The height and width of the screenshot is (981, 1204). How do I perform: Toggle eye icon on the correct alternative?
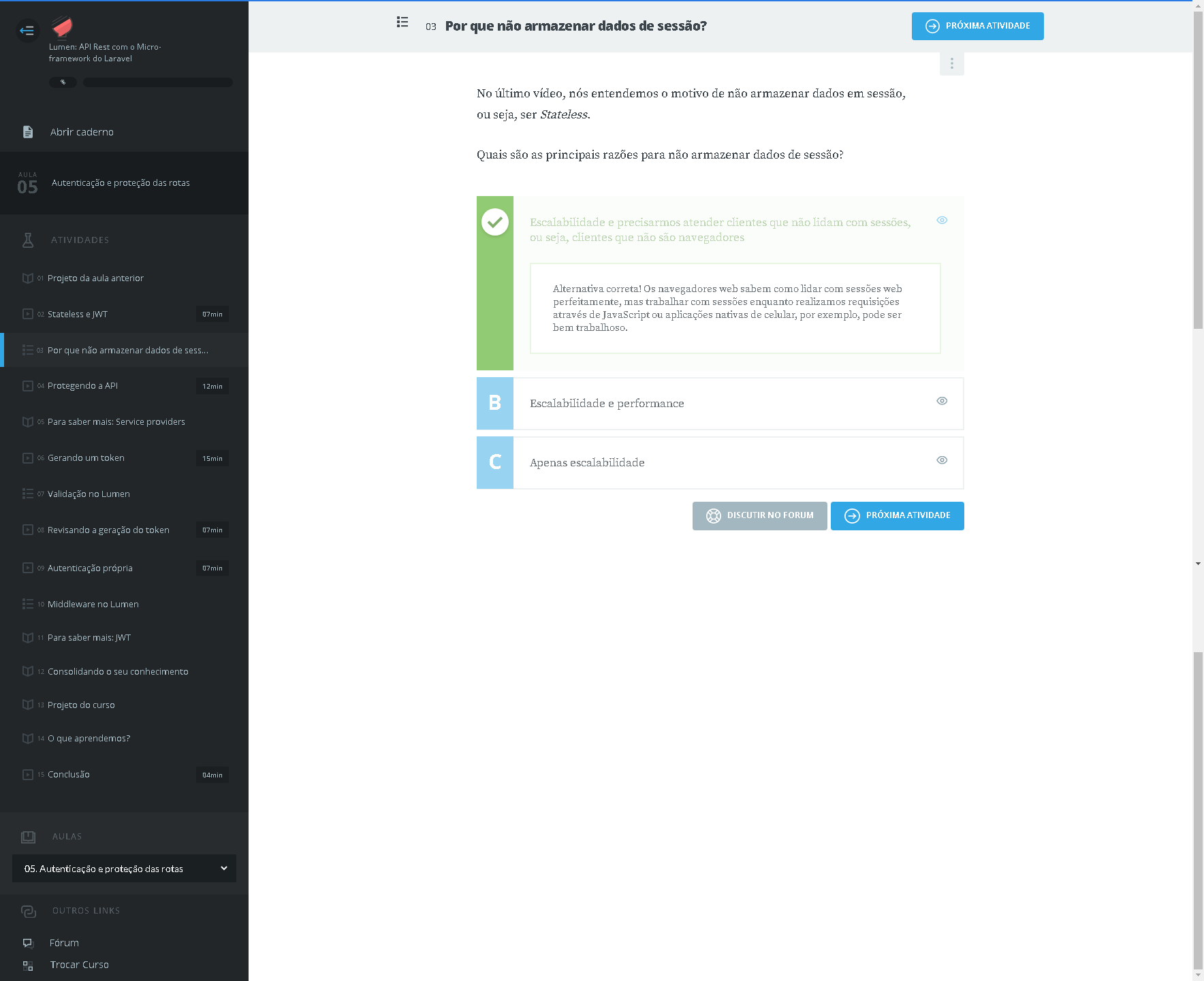[x=942, y=220]
